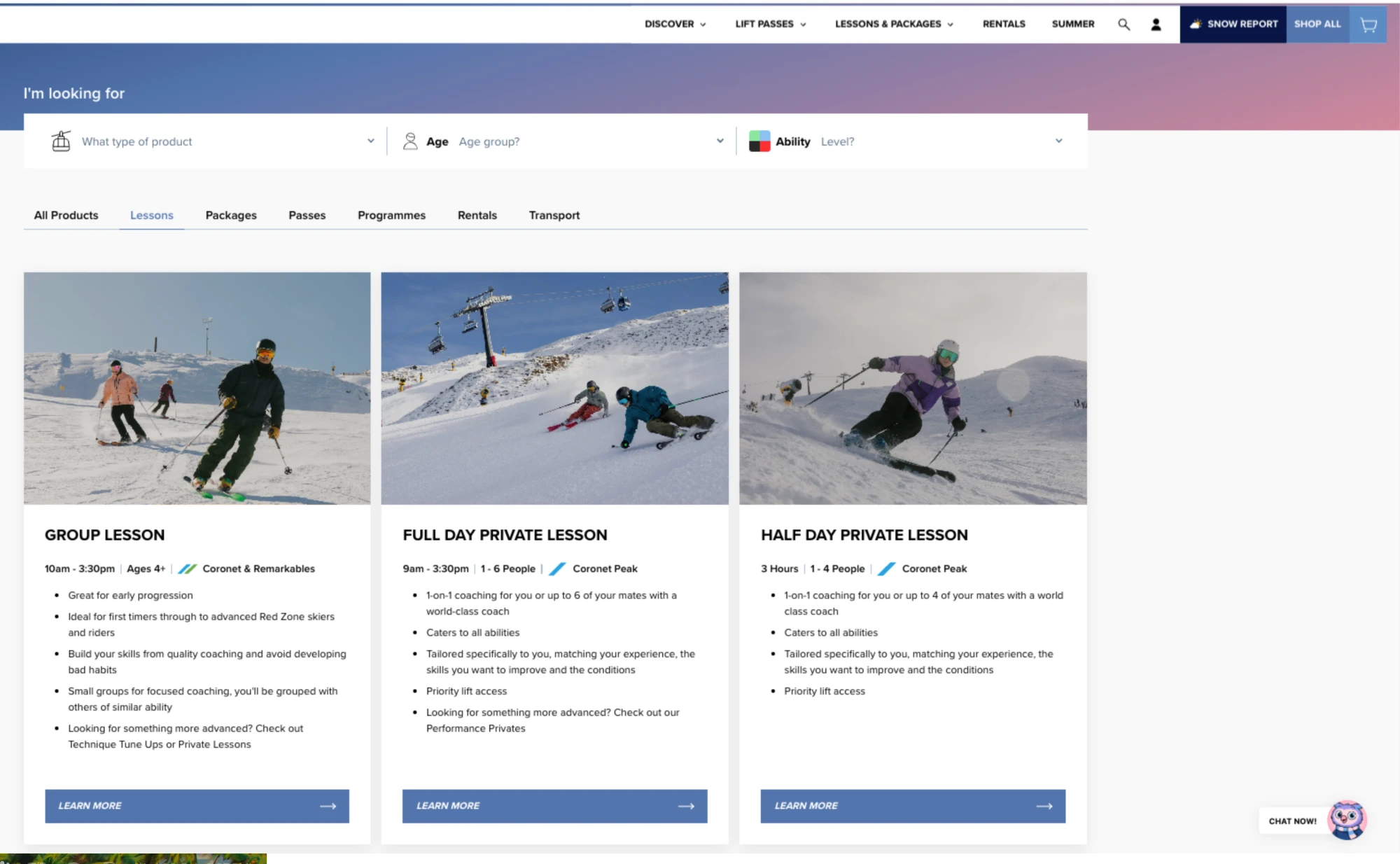Open the Summer nav item
The height and width of the screenshot is (864, 1400).
click(x=1072, y=24)
